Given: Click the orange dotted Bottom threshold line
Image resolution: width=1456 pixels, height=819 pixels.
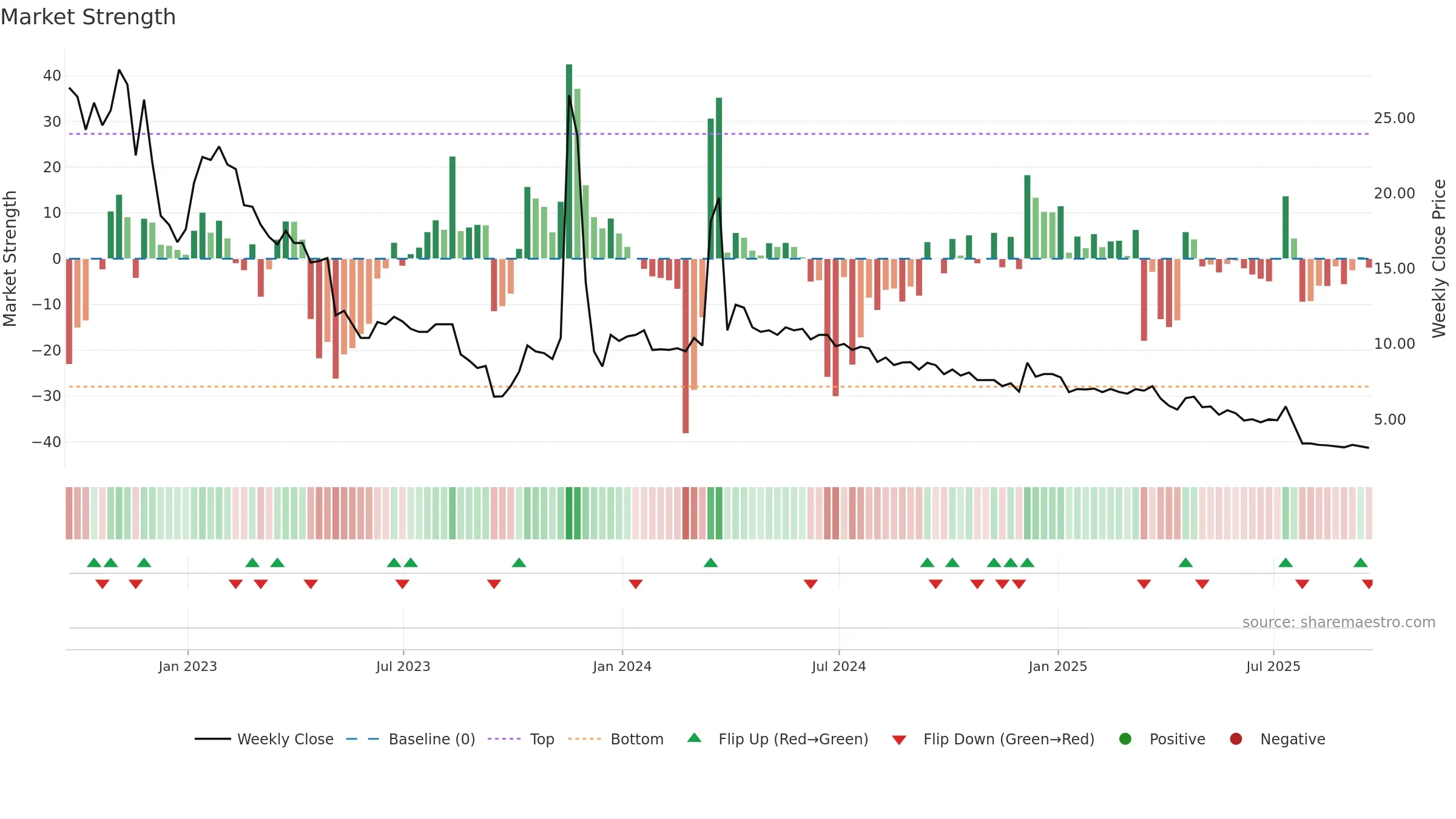Looking at the screenshot, I should (x=719, y=386).
